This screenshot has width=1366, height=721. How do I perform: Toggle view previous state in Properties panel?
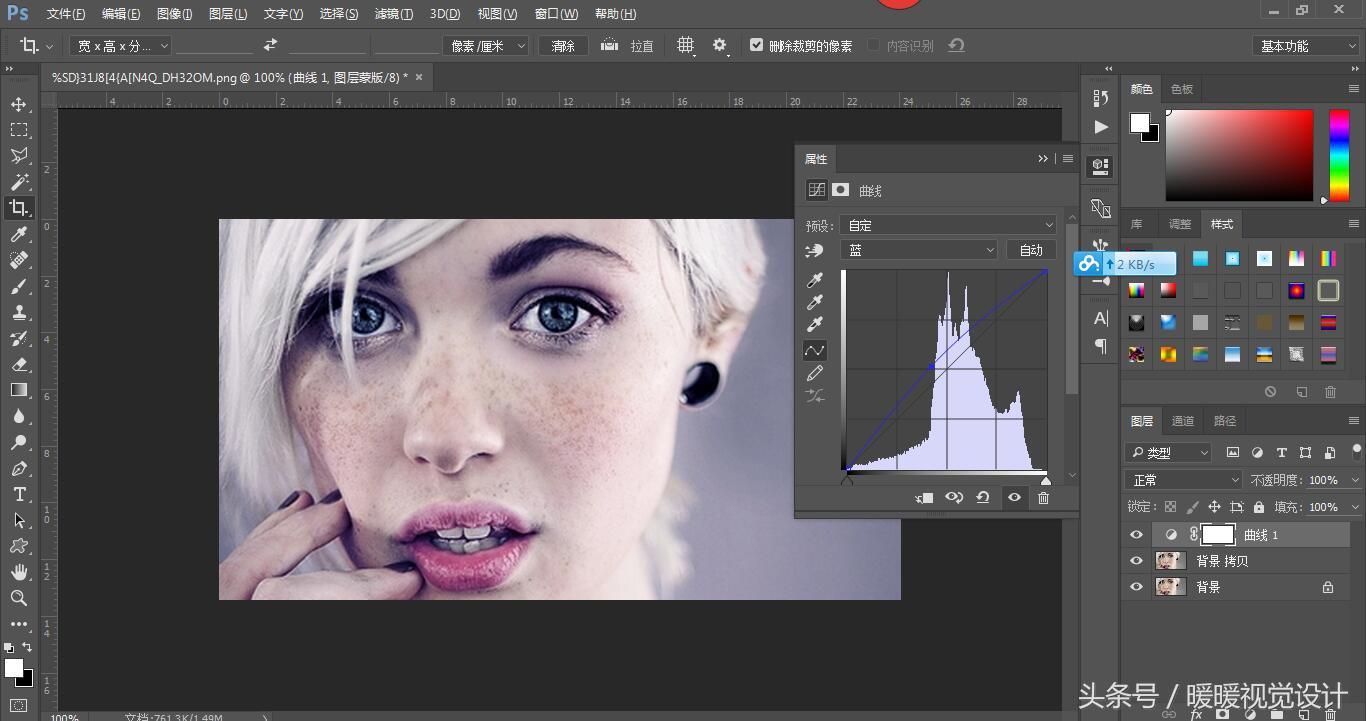click(954, 497)
